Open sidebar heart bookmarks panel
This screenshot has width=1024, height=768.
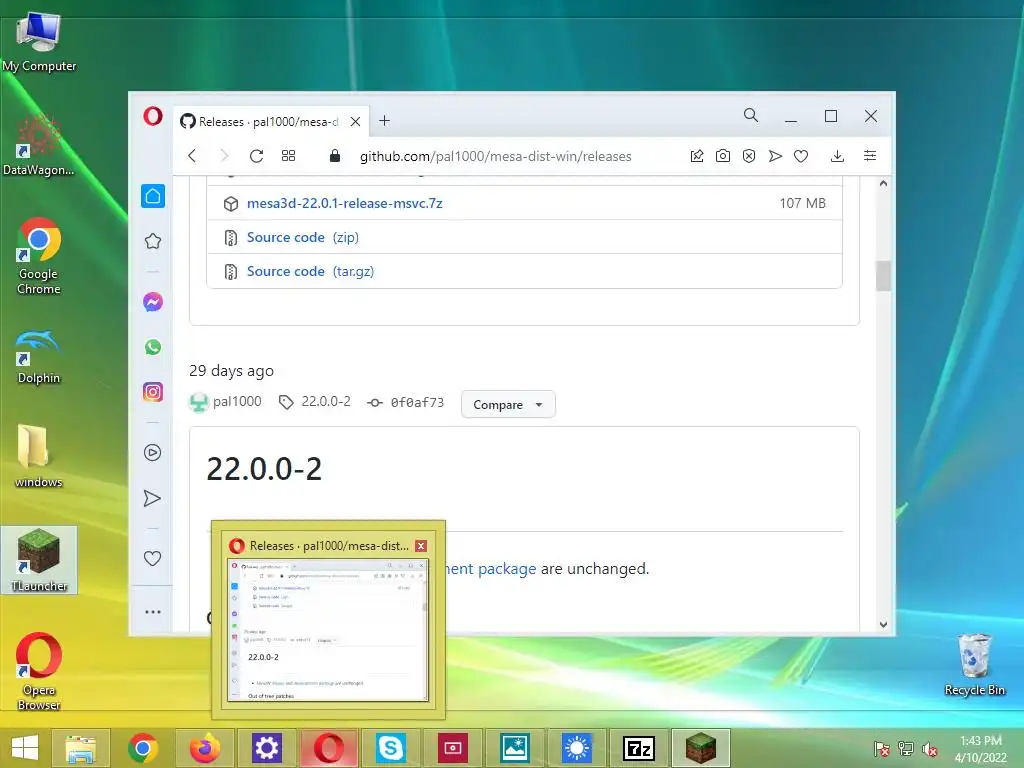pos(153,558)
